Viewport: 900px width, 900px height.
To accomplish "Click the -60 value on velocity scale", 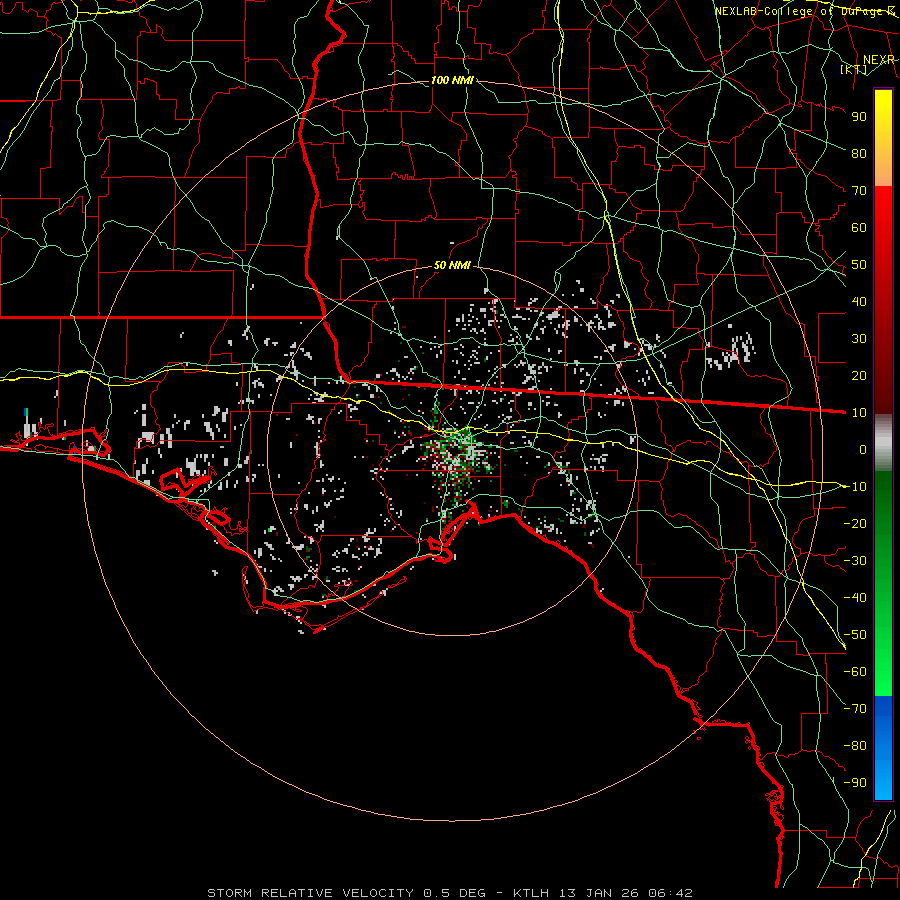I will point(855,672).
